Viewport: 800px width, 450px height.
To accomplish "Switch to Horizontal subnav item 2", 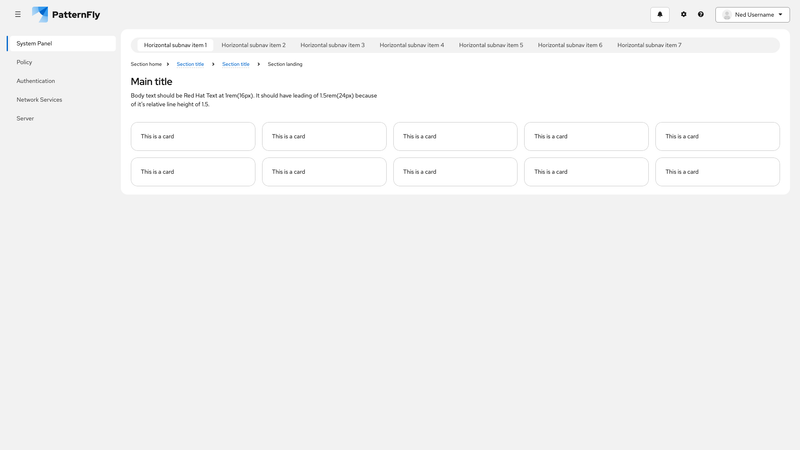I will pos(253,45).
